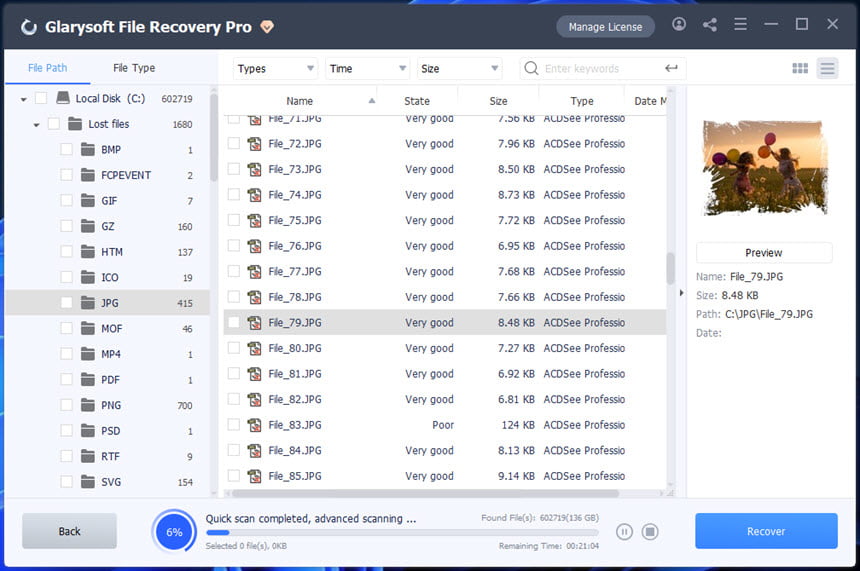860x571 pixels.
Task: Click the Recover button
Action: tap(766, 531)
